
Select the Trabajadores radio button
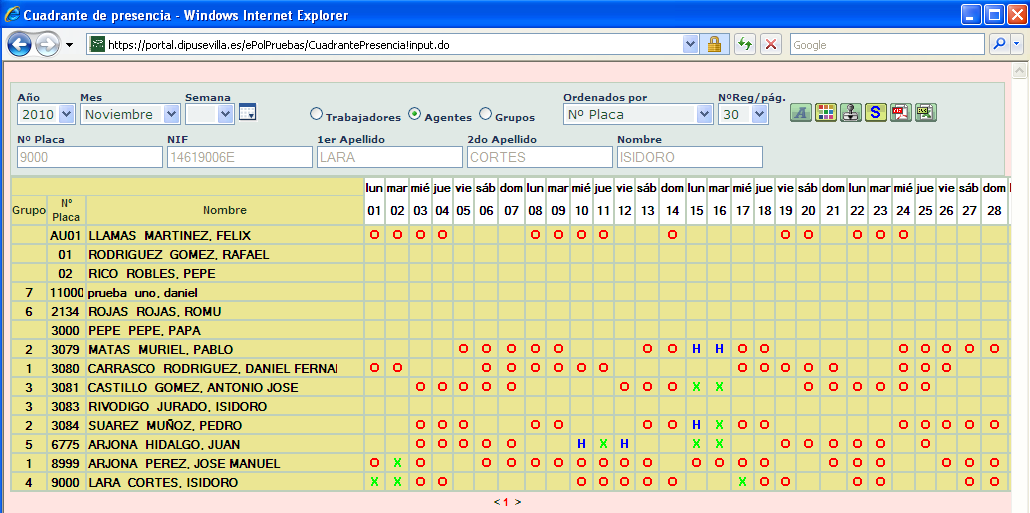click(x=317, y=115)
